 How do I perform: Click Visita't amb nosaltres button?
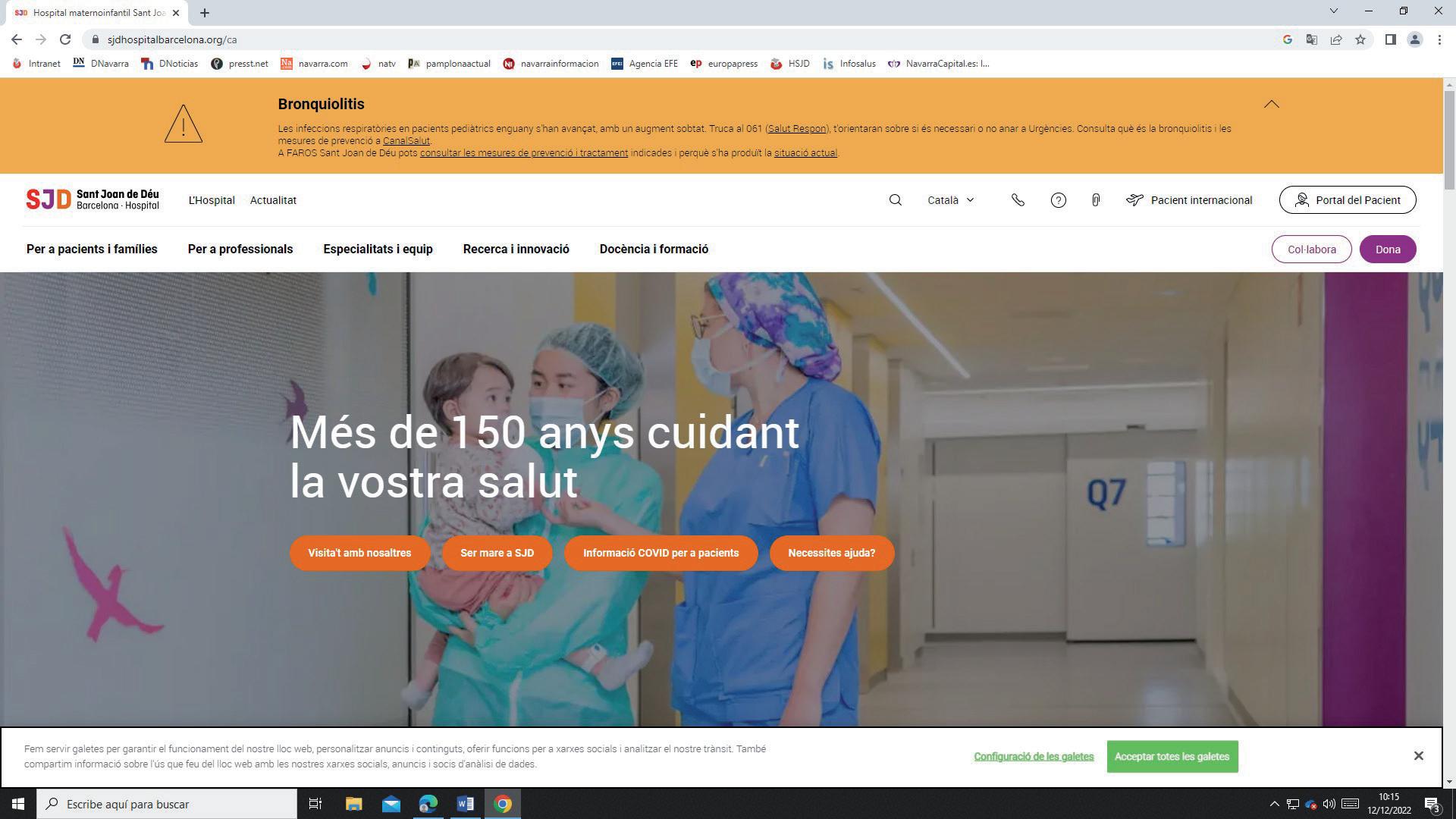(359, 553)
